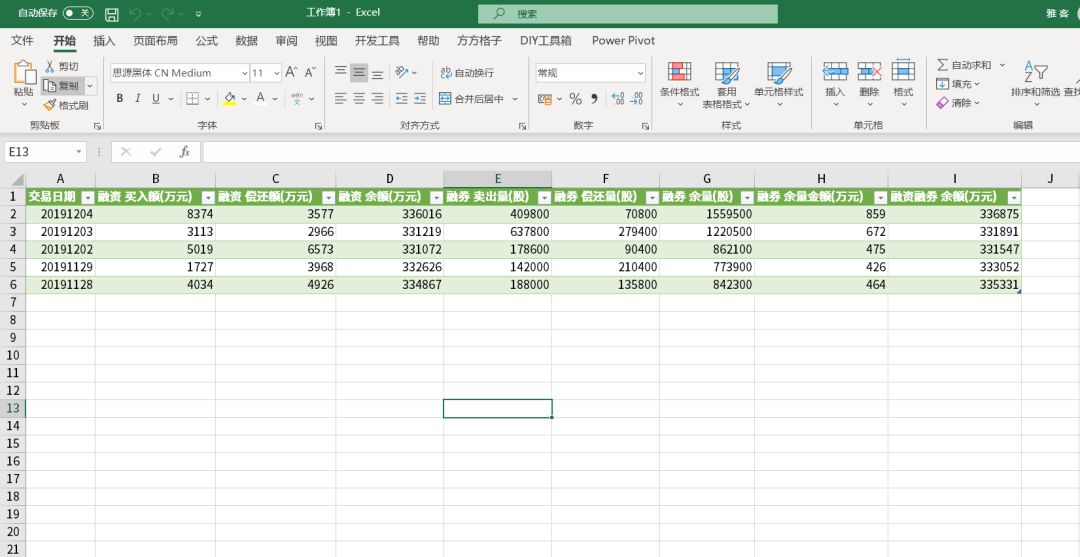Toggle Merge and Center (合并后居中)

472,98
